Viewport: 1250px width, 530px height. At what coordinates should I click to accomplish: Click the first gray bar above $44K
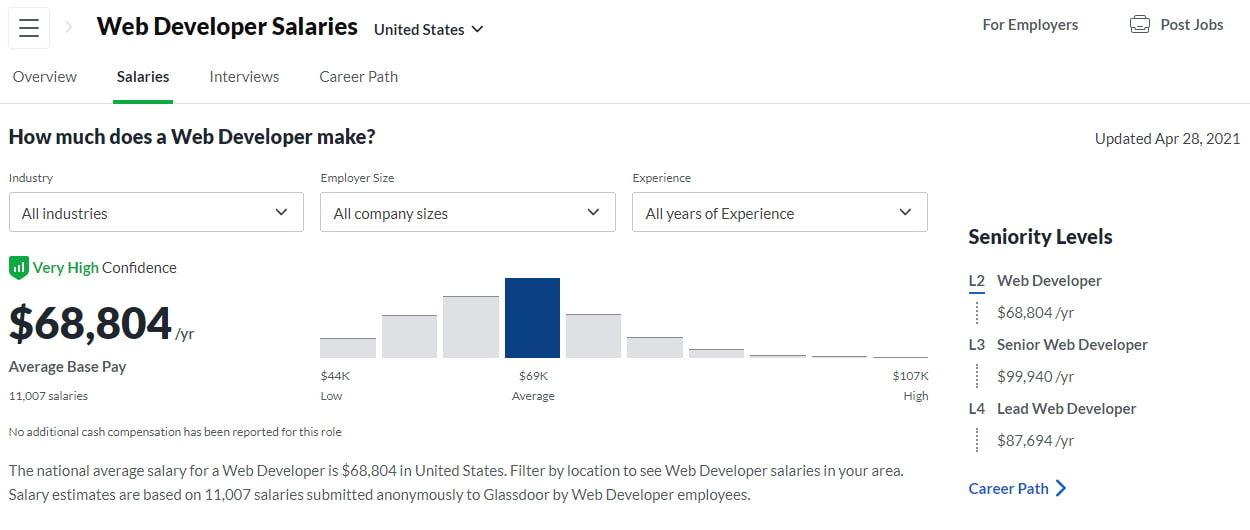point(347,347)
